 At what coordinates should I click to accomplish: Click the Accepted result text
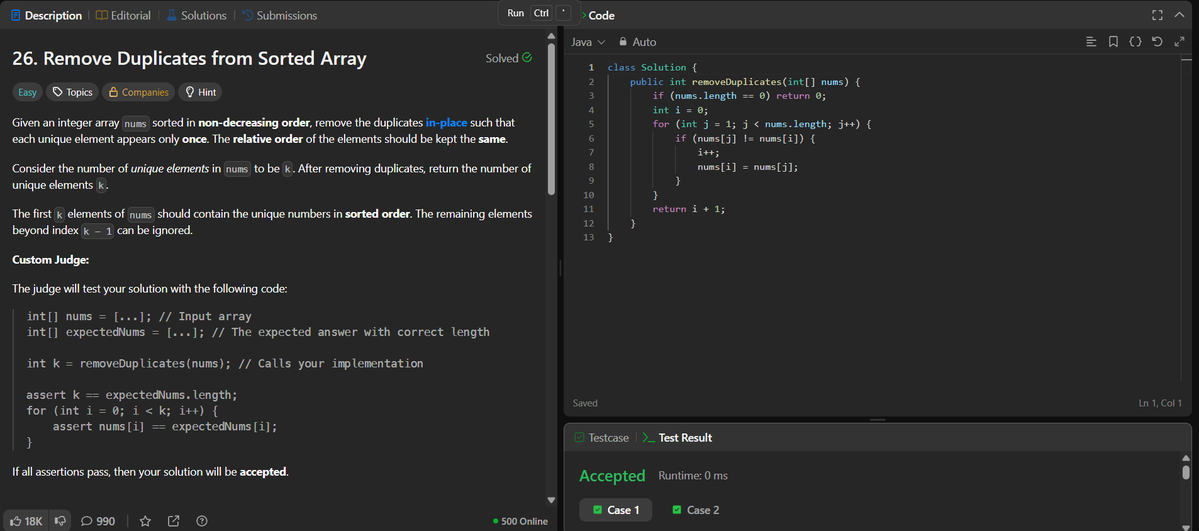[x=612, y=476]
